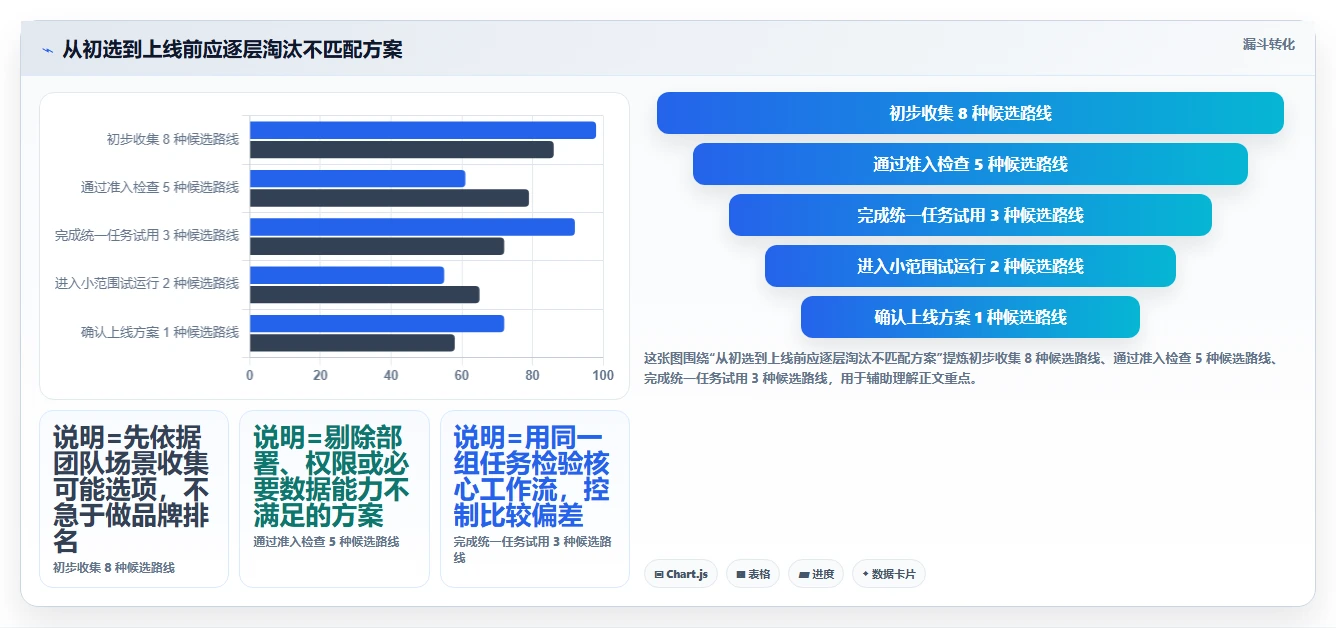1336x628 pixels.
Task: Click the lightning icon beside the title
Action: (x=47, y=50)
